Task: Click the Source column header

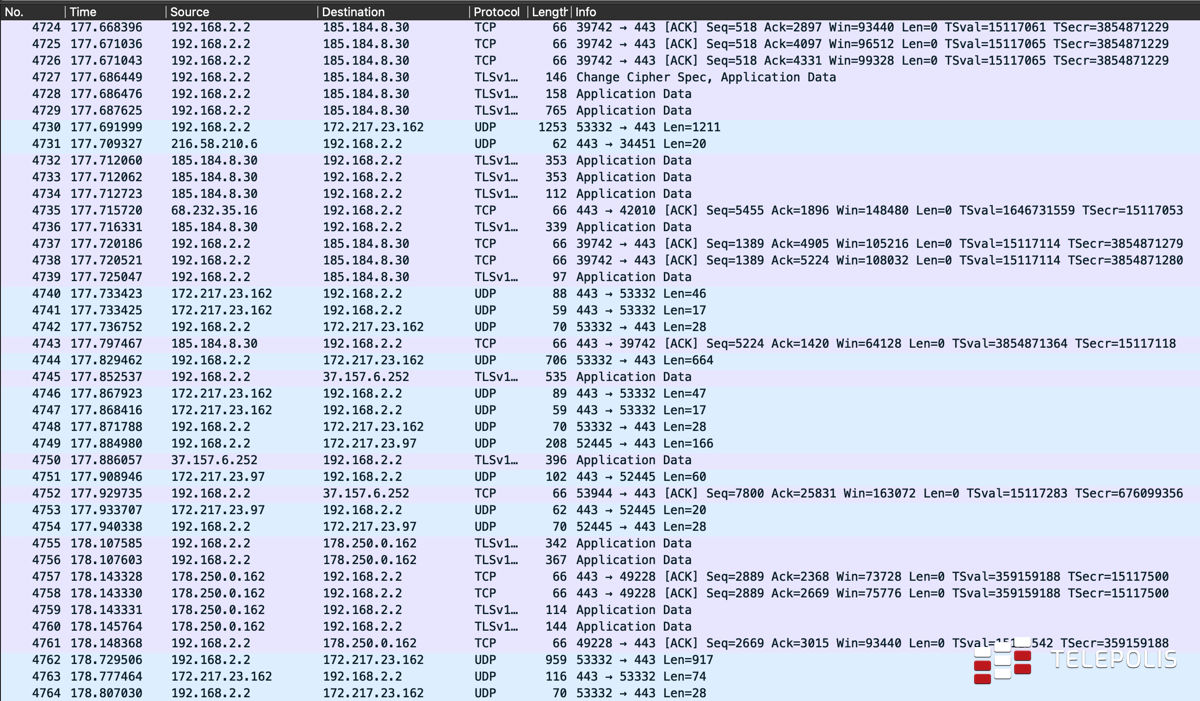Action: click(x=240, y=12)
